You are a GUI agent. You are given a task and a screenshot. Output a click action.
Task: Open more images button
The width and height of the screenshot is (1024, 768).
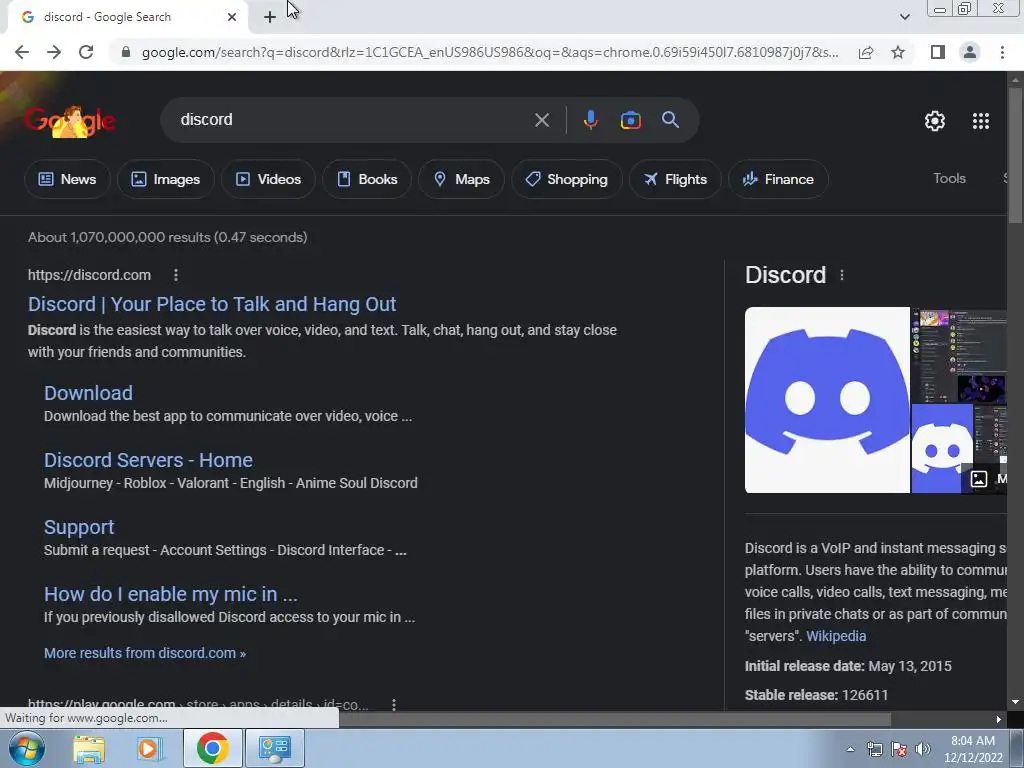tap(984, 479)
